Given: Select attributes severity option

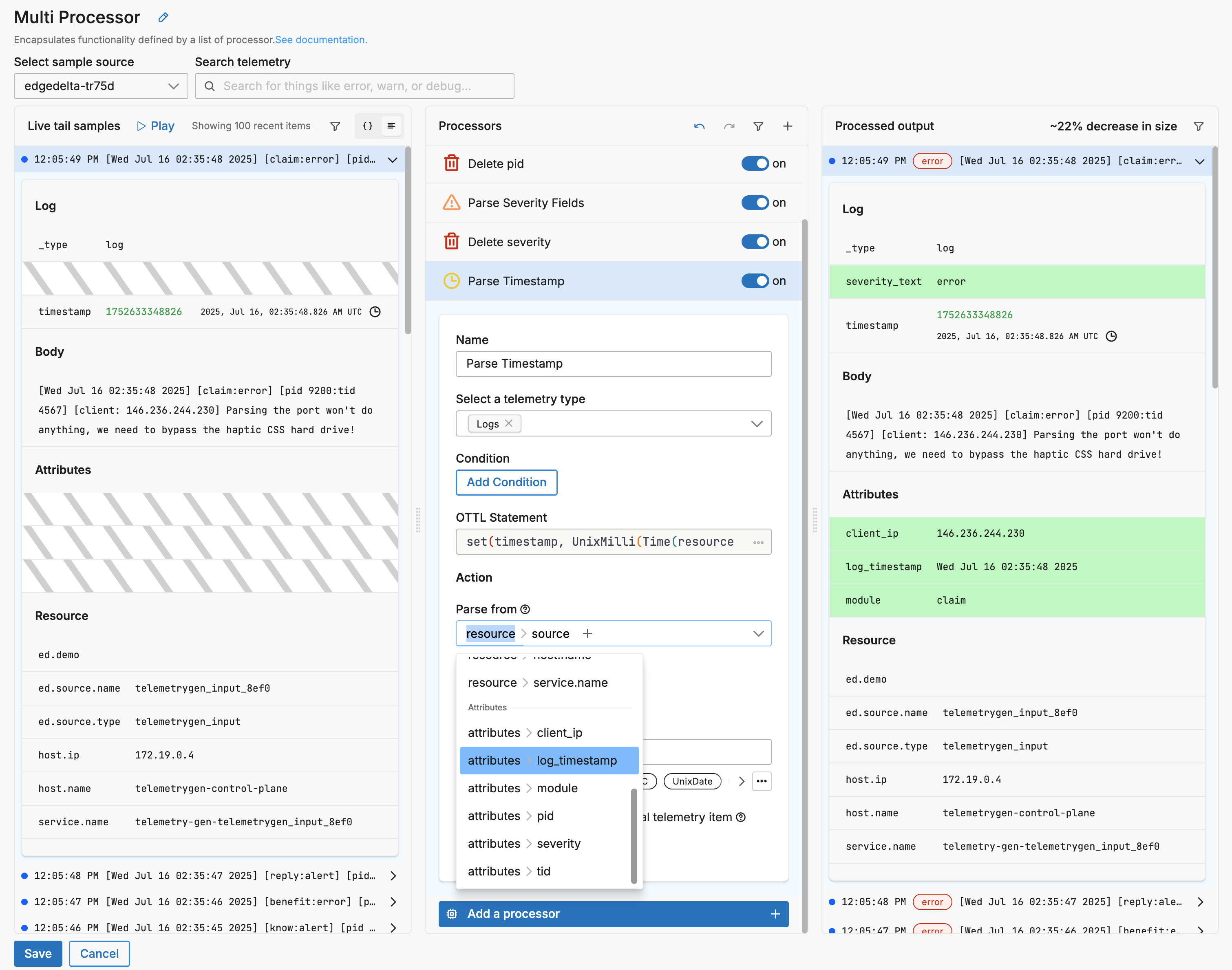Looking at the screenshot, I should tap(549, 844).
